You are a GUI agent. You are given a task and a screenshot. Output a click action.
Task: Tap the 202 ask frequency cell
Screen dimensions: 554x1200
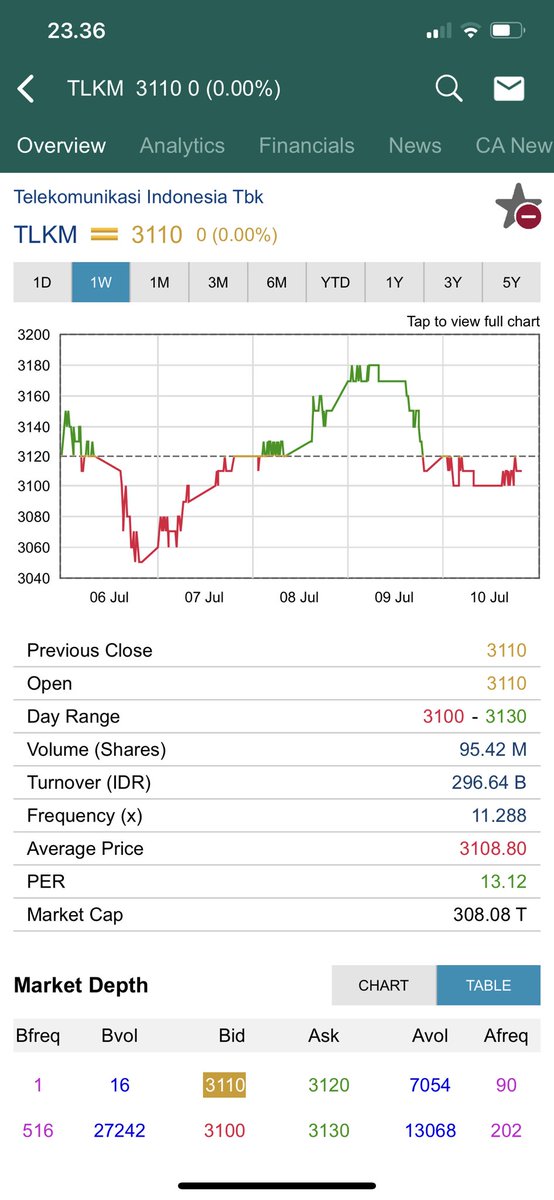506,1130
